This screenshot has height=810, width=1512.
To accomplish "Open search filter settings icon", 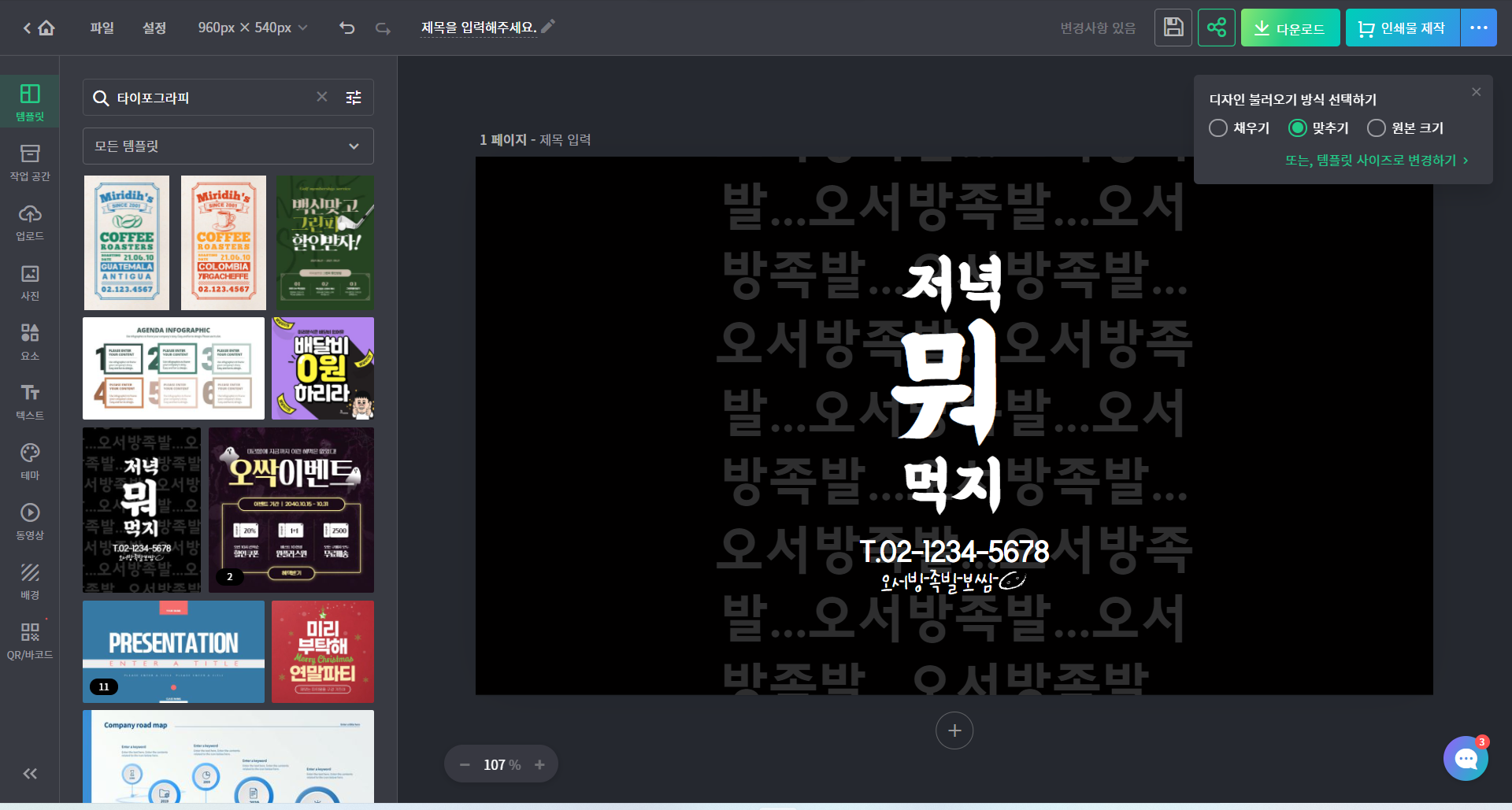I will click(x=354, y=98).
